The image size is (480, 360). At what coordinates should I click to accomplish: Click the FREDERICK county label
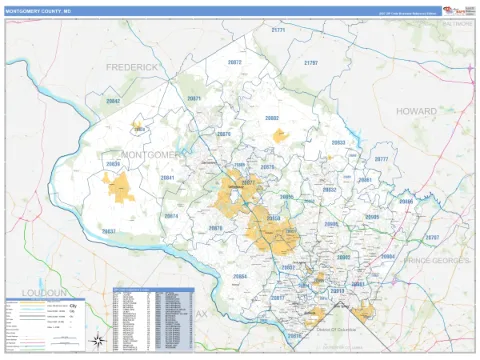click(x=132, y=67)
